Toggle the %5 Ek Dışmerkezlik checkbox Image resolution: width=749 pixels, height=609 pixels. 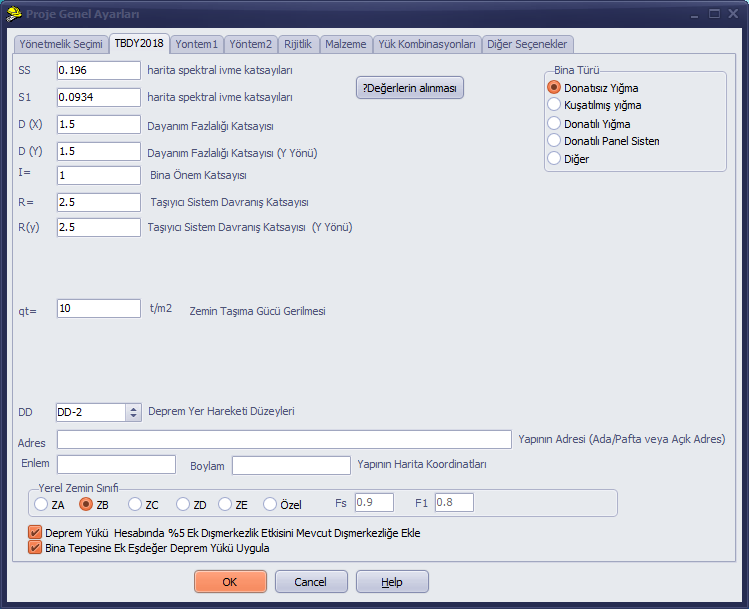35,532
